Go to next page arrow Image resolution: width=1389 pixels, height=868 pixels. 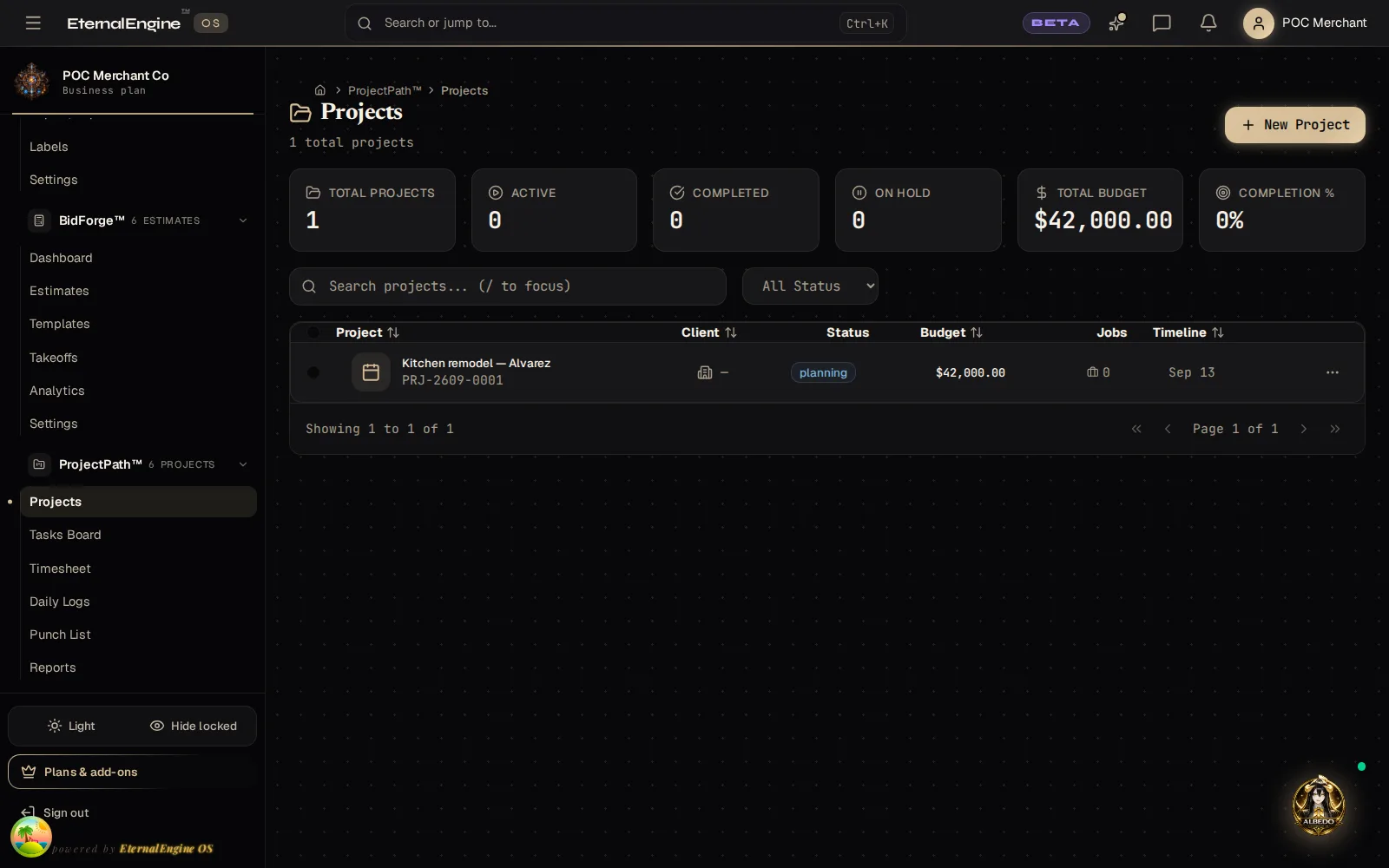click(1303, 429)
